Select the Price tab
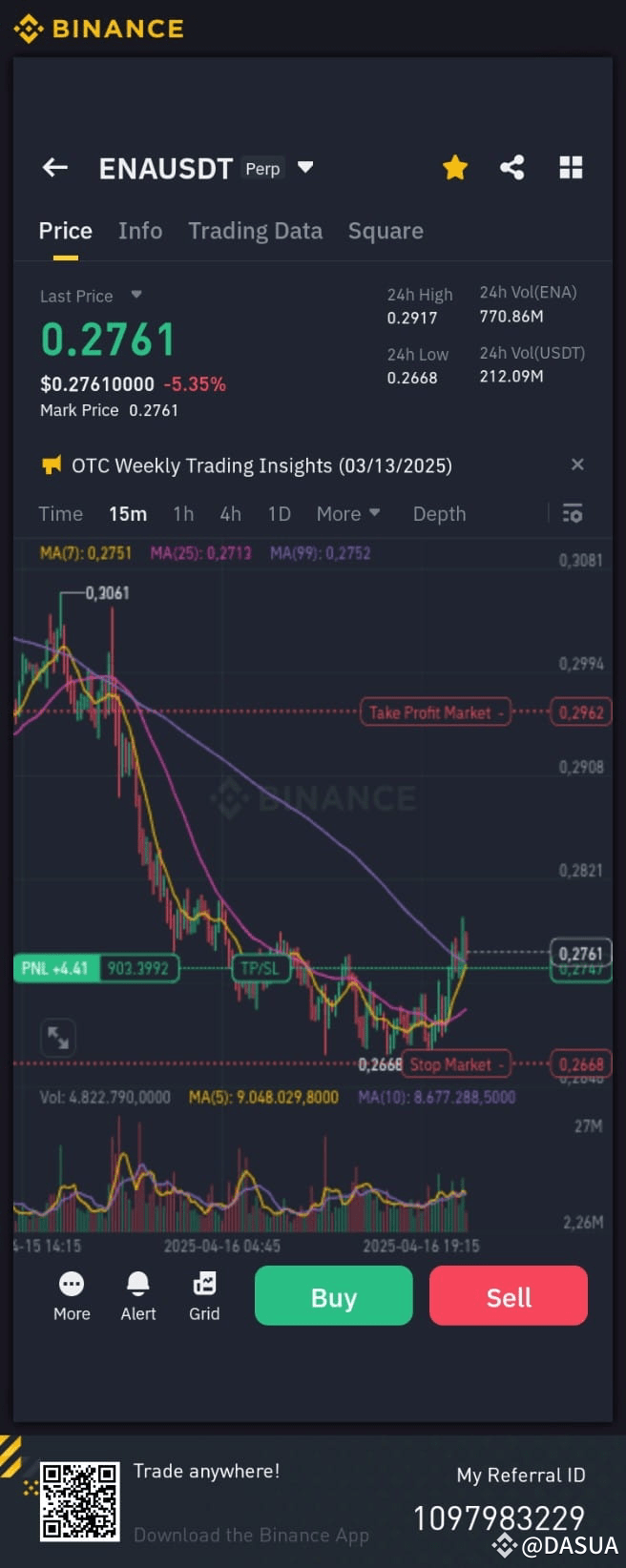The image size is (626, 1568). (x=65, y=231)
